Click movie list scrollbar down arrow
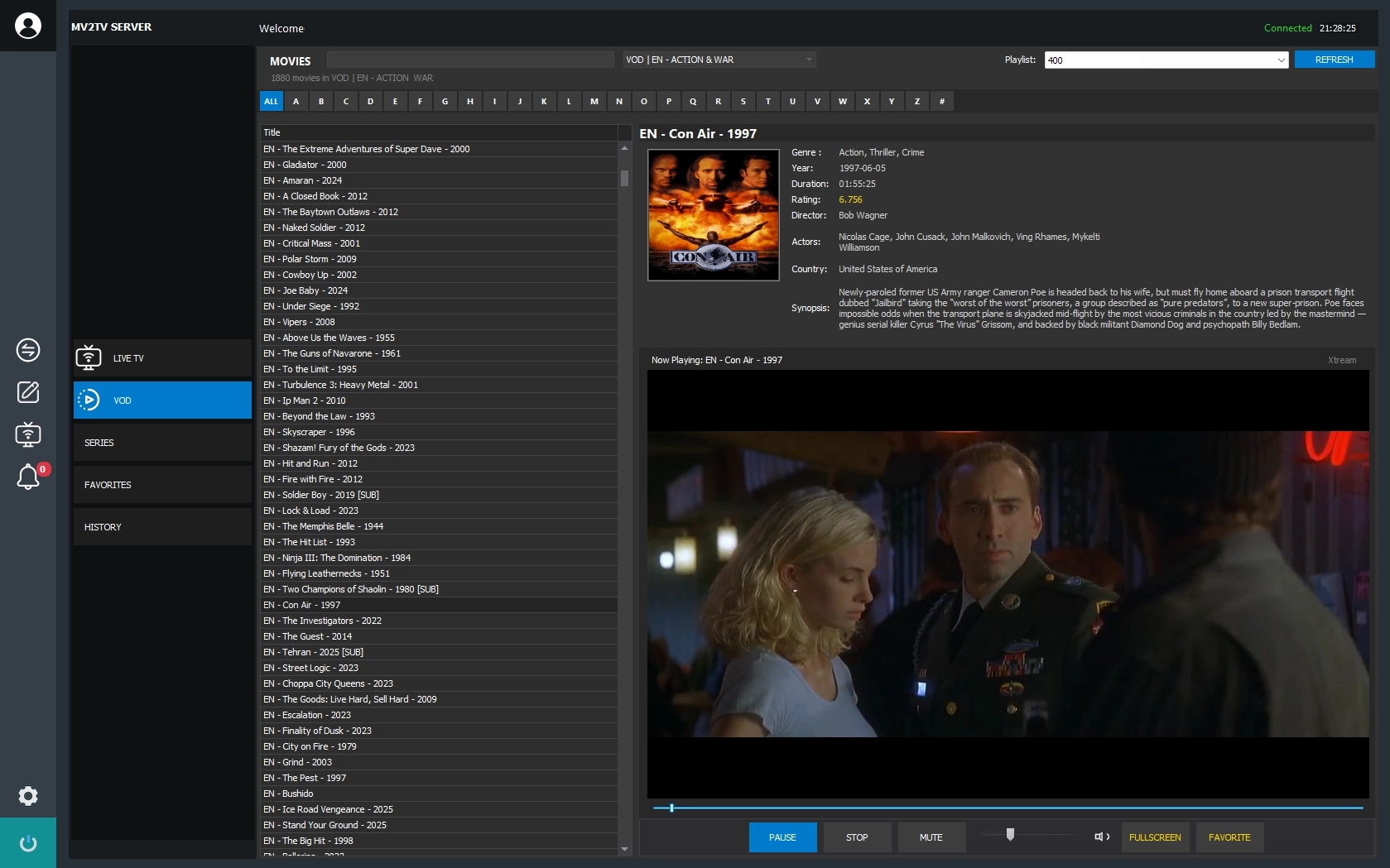 [x=624, y=849]
